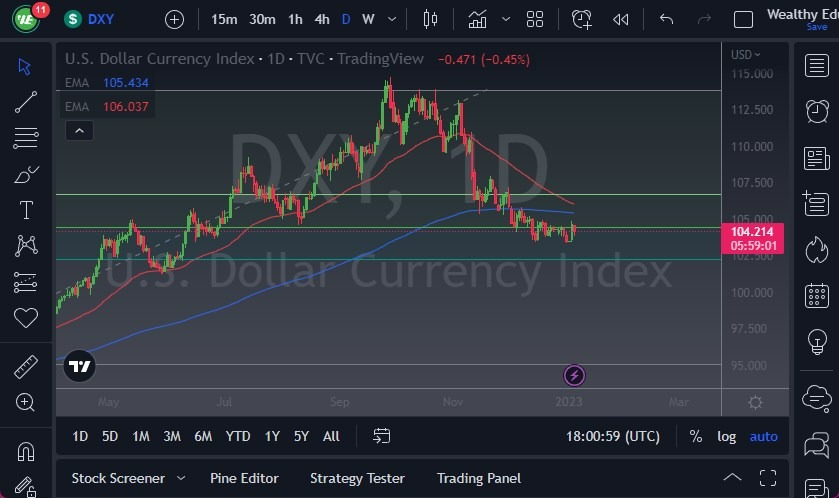Open the watchlist panel icon
Image resolution: width=839 pixels, height=498 pixels.
817,66
